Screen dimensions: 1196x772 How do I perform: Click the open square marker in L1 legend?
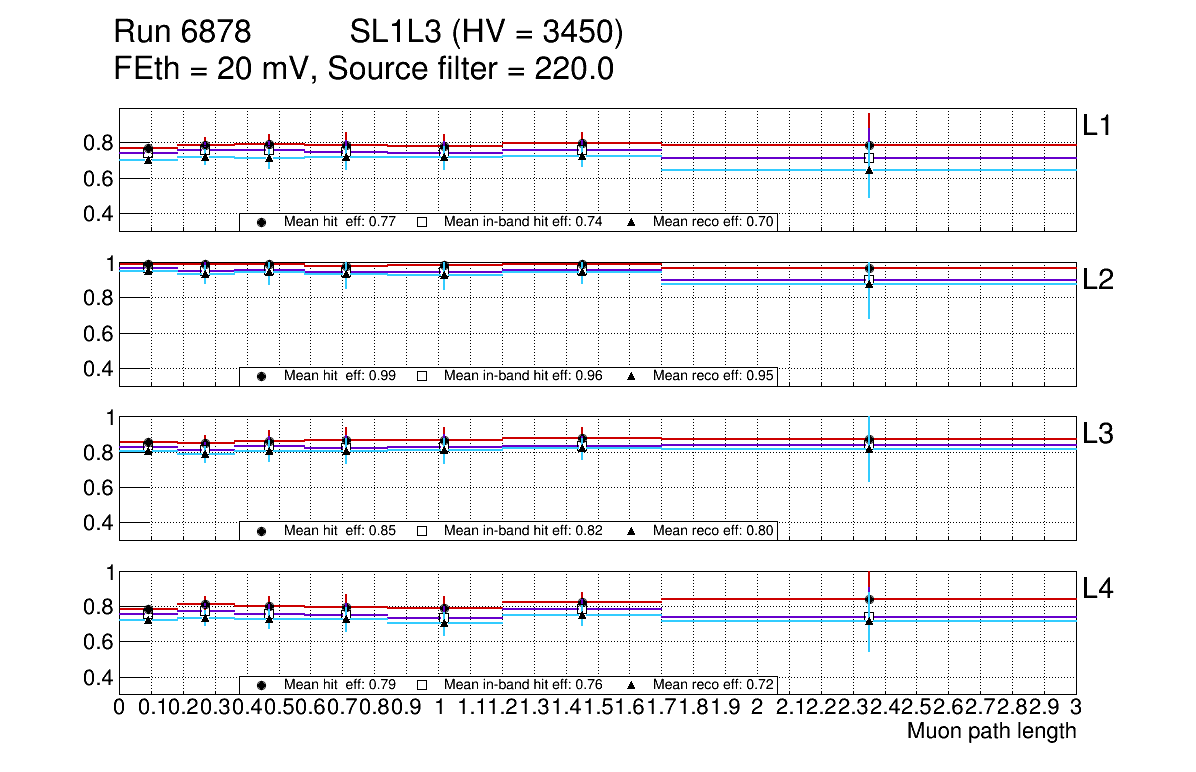422,222
